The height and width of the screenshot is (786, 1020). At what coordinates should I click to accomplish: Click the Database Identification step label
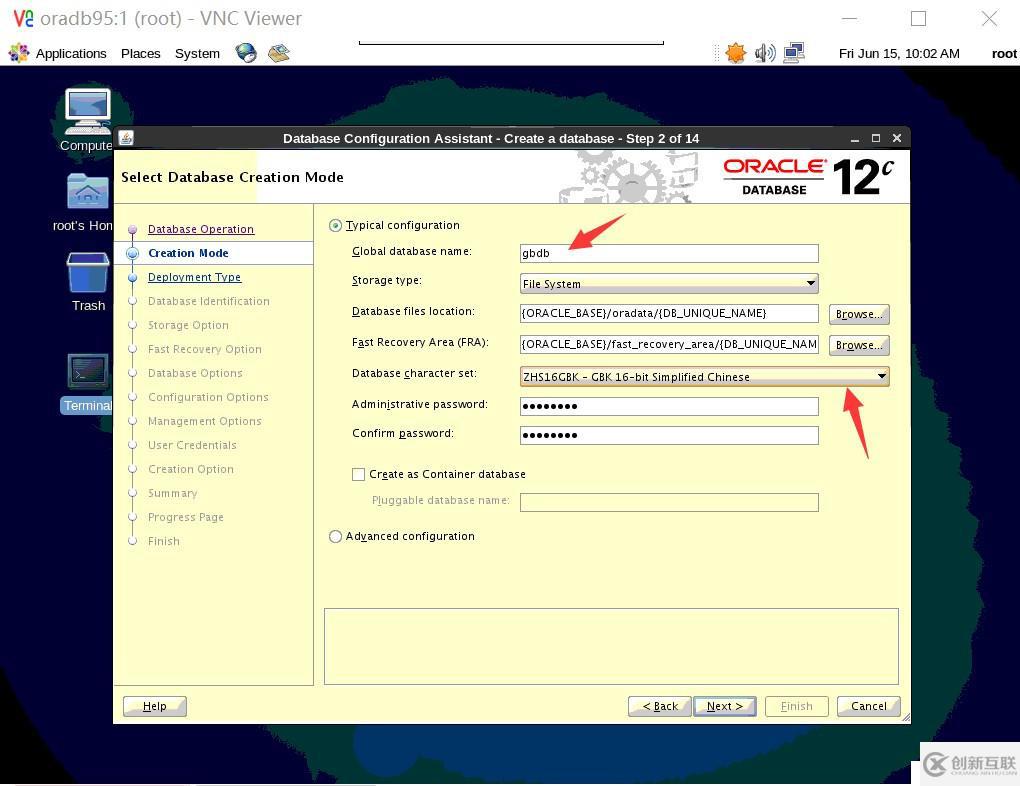[209, 301]
